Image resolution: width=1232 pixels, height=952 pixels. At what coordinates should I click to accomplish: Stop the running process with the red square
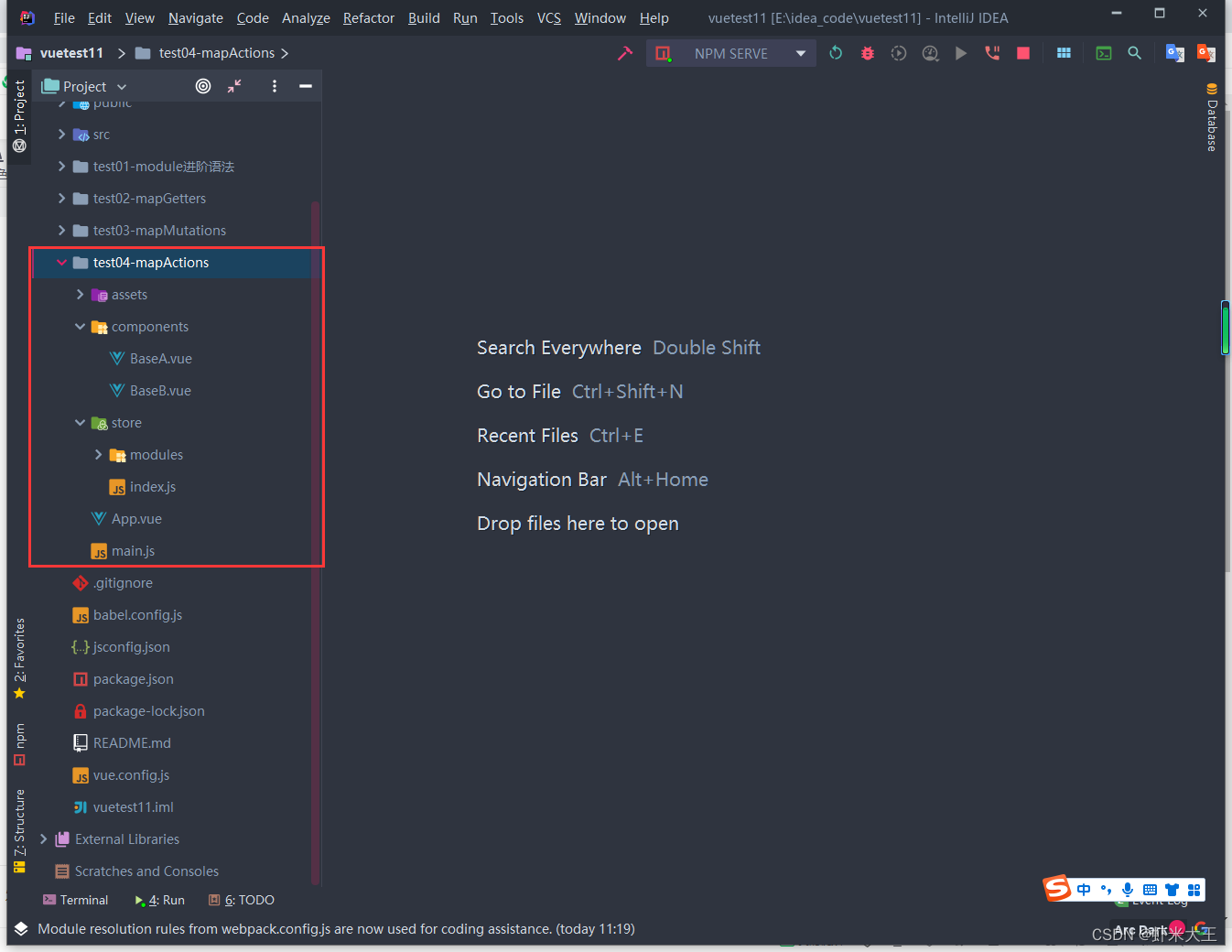pos(1022,52)
